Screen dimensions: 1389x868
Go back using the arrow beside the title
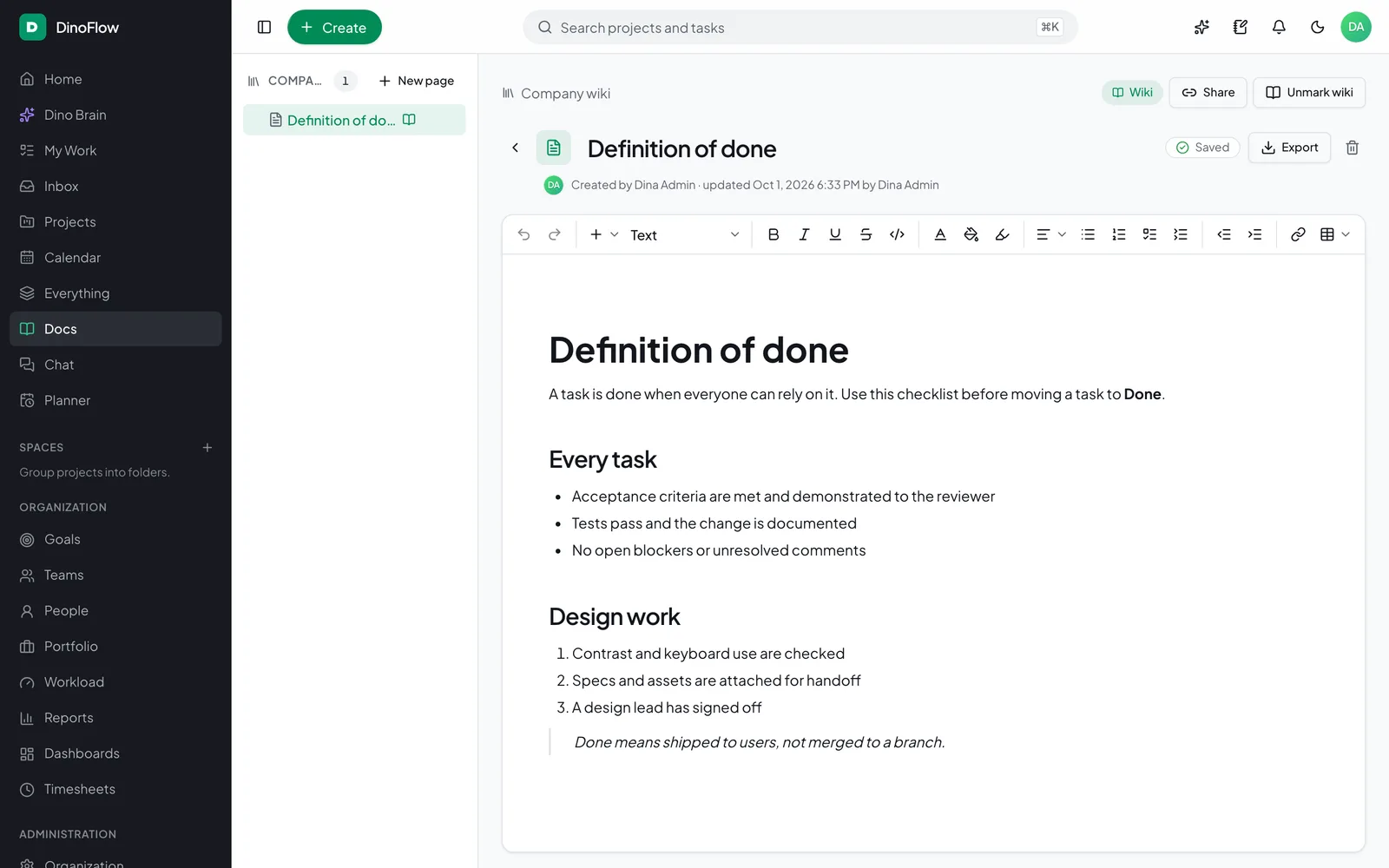(x=515, y=148)
